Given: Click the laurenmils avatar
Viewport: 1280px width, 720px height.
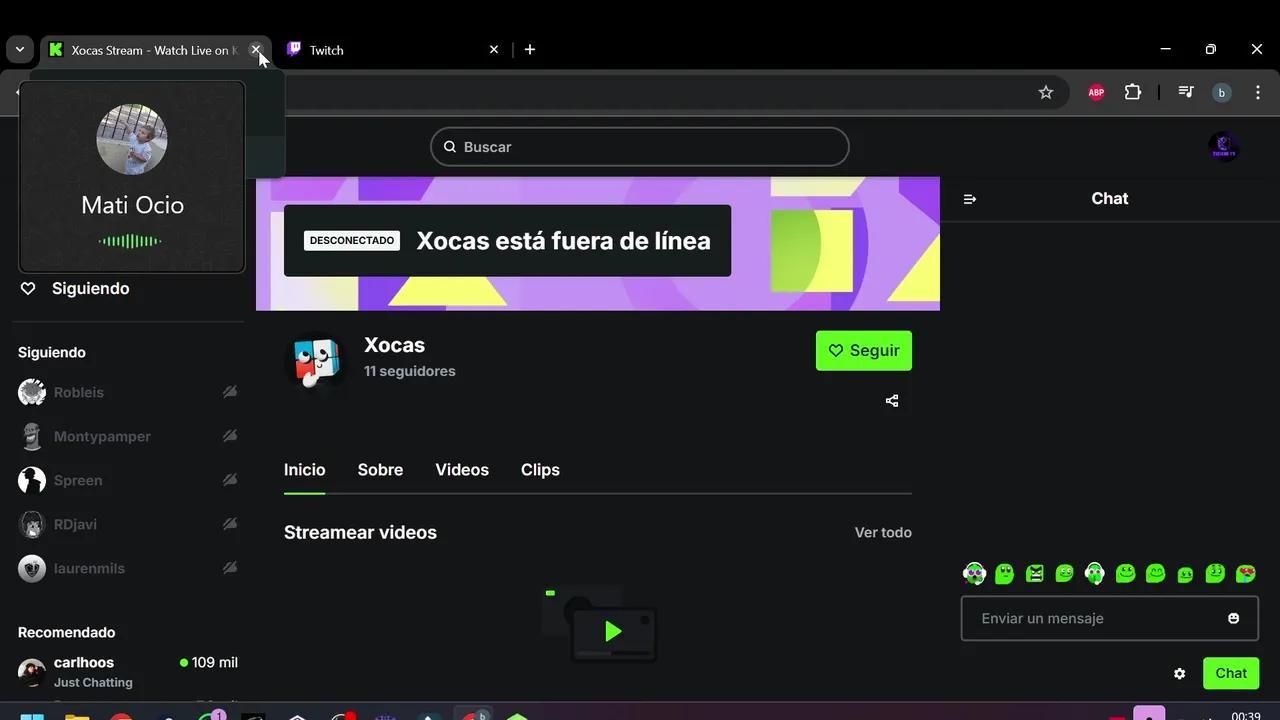Looking at the screenshot, I should point(32,569).
